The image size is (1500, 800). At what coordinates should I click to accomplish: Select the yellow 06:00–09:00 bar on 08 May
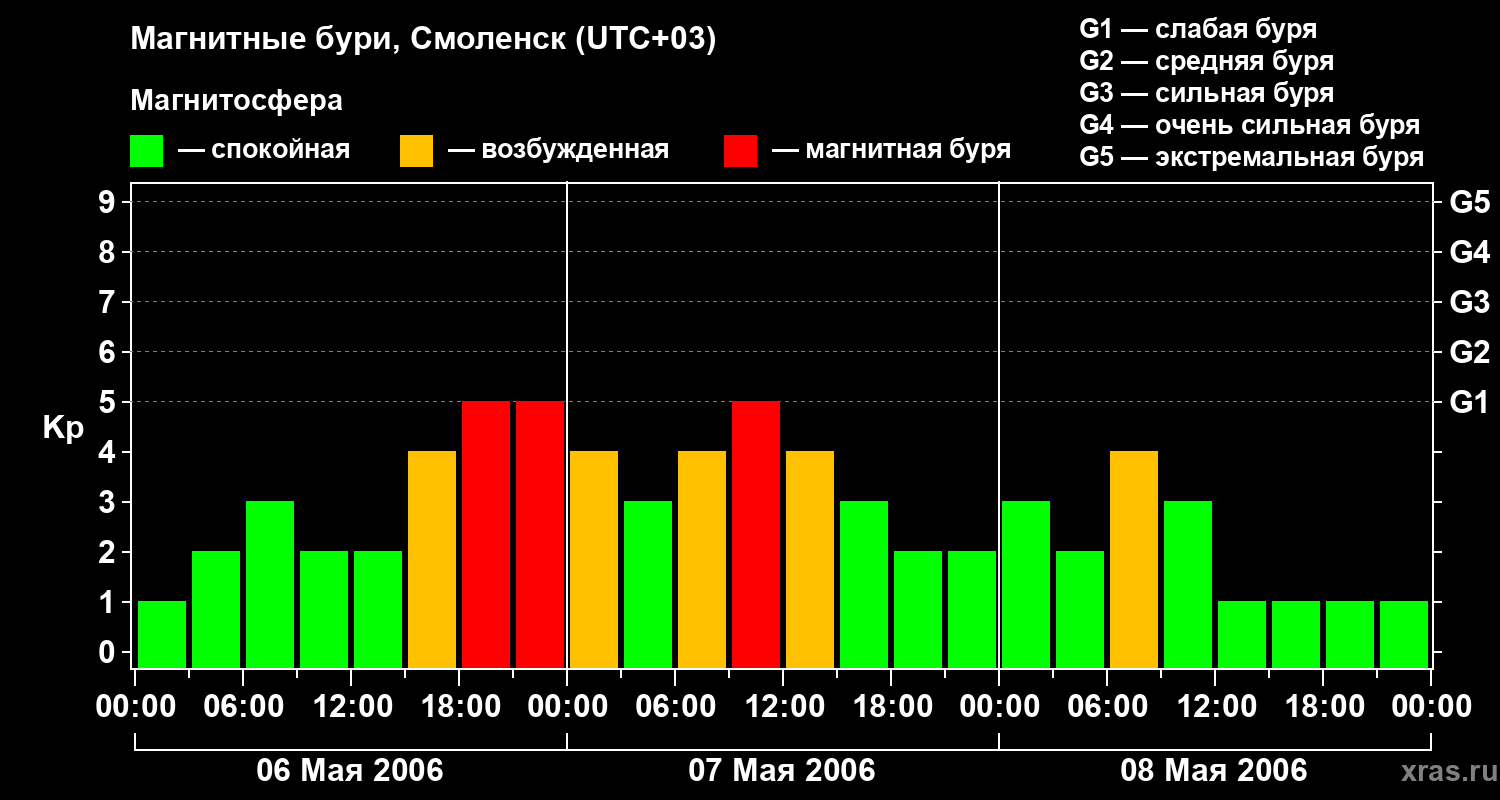[x=1134, y=559]
